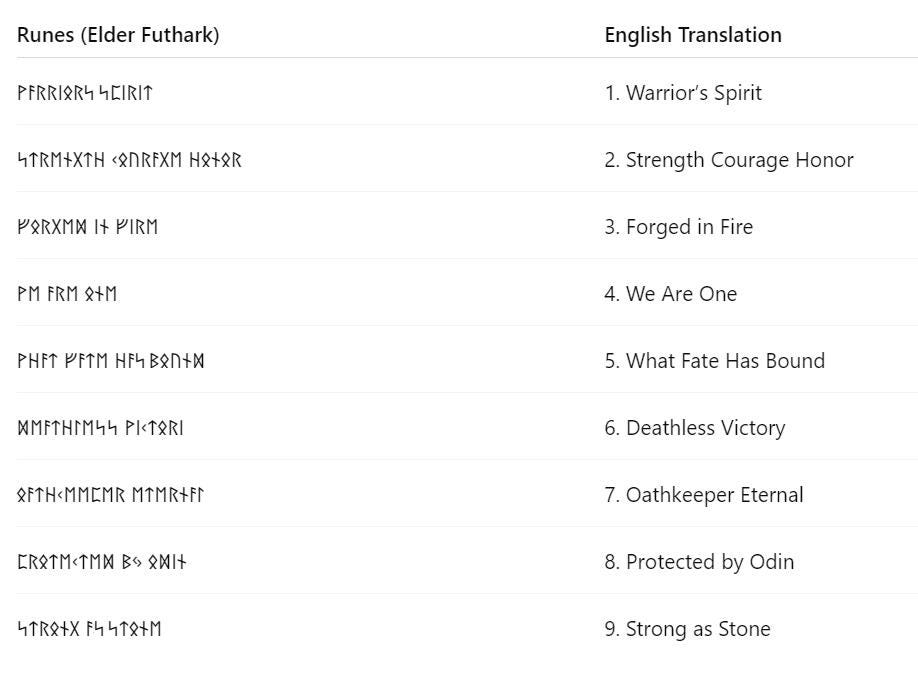Click runes for What Fate Has Bound
This screenshot has height=688, width=918.
(x=111, y=361)
